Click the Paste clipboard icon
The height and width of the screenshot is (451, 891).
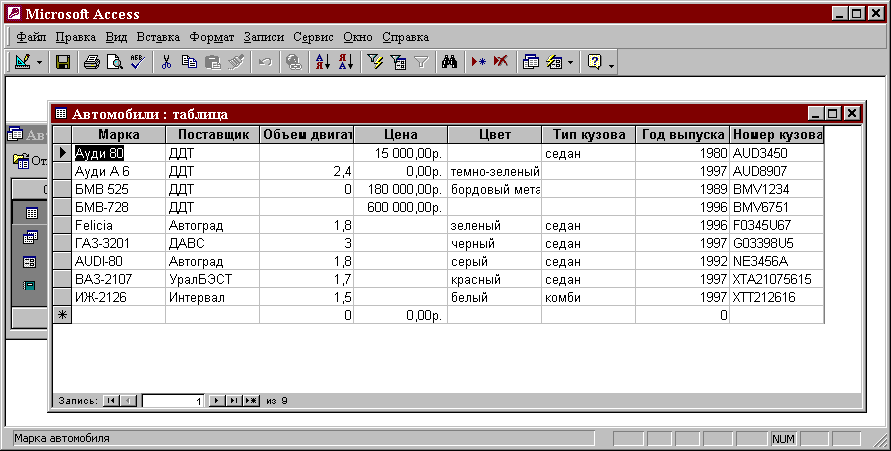pyautogui.click(x=213, y=61)
